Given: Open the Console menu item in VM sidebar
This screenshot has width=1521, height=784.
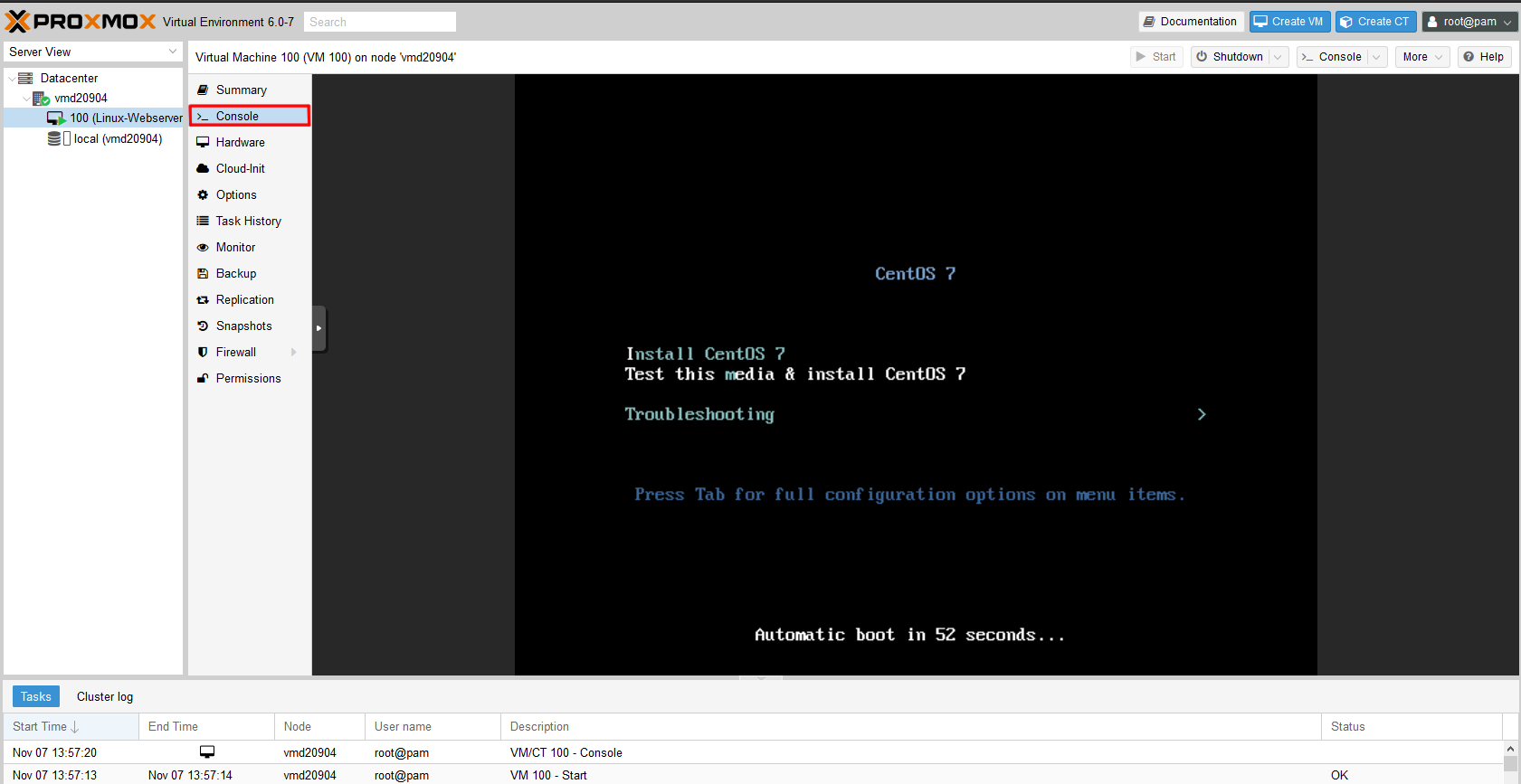Looking at the screenshot, I should click(250, 116).
